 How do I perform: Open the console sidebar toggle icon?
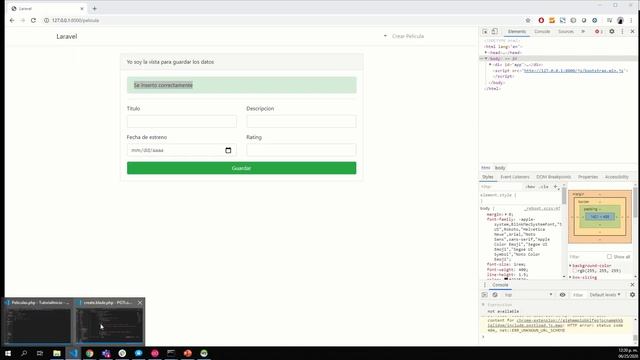point(484,295)
